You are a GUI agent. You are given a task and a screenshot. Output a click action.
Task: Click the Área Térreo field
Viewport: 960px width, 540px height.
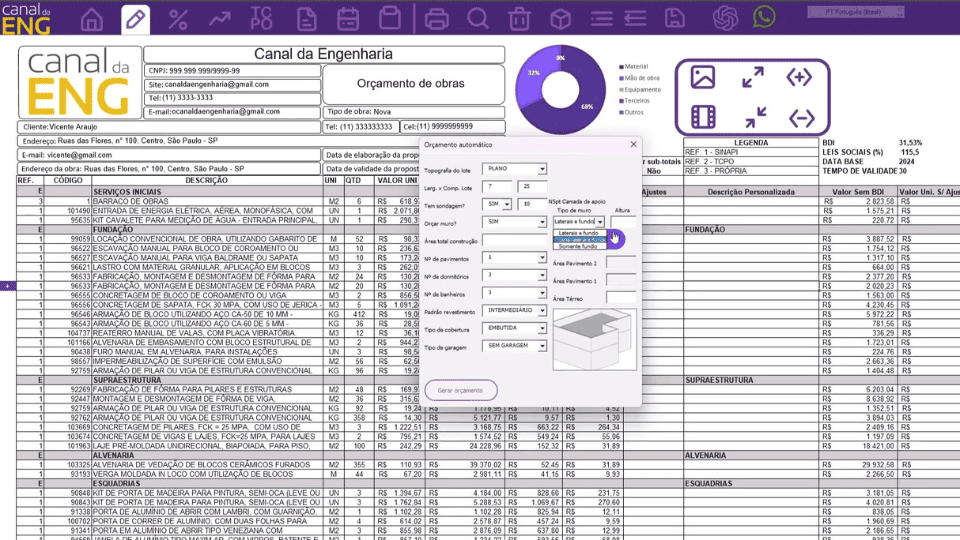621,298
